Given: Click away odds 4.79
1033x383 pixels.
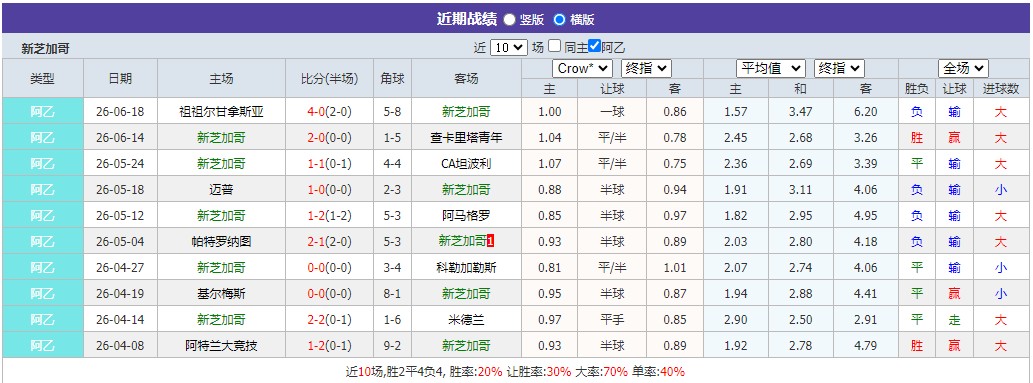Looking at the screenshot, I should (x=866, y=345).
